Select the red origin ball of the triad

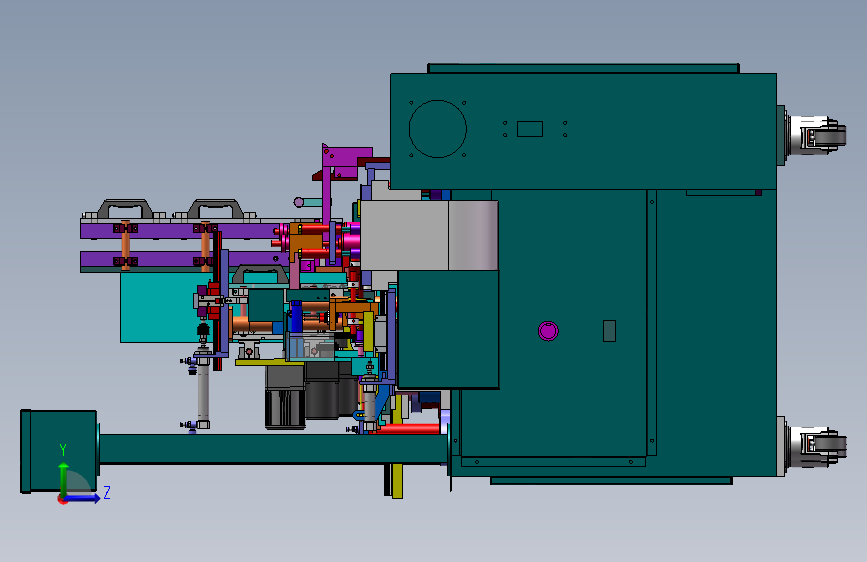point(62,500)
